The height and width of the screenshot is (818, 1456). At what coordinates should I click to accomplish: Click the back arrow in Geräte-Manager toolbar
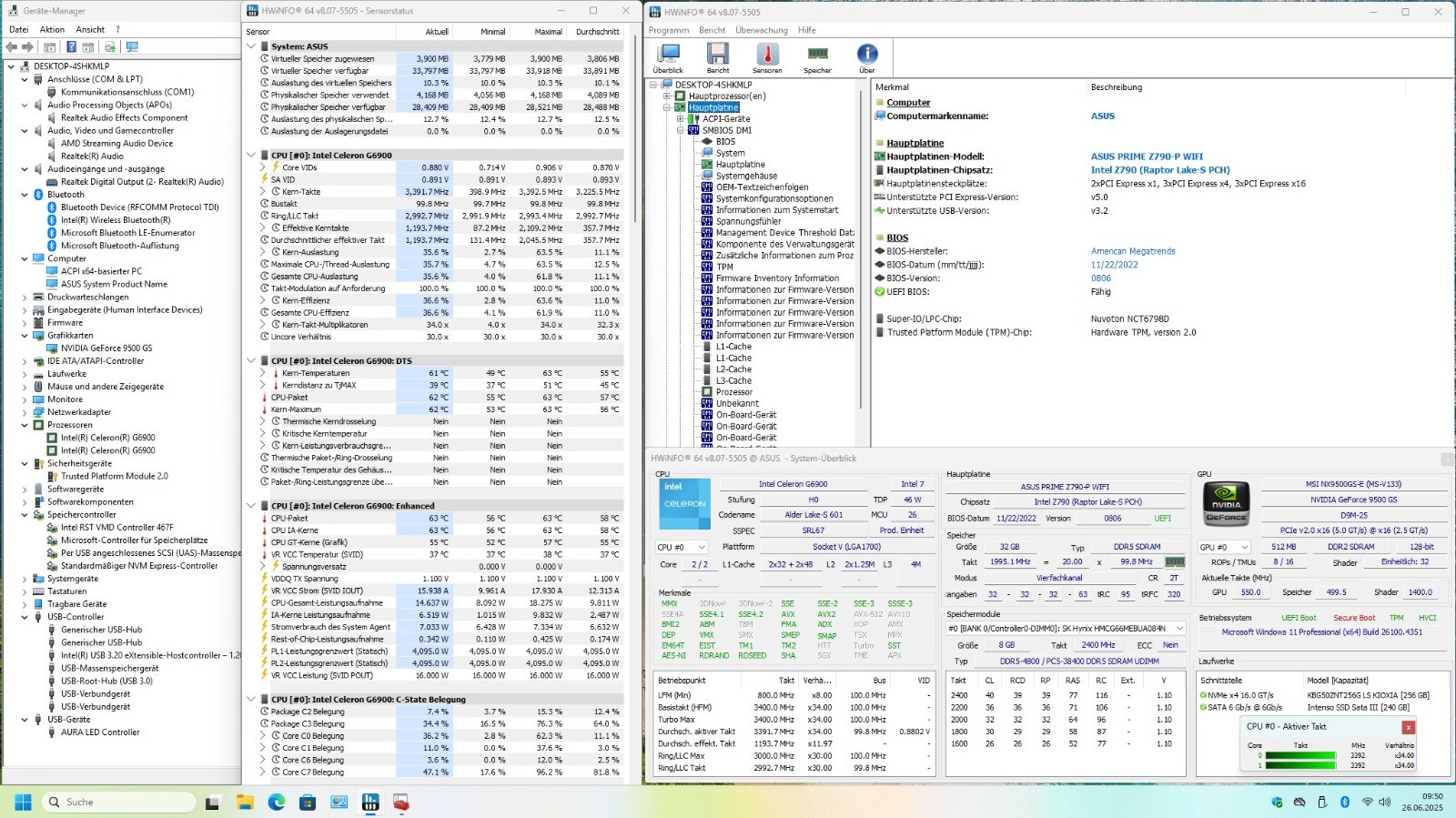12,46
